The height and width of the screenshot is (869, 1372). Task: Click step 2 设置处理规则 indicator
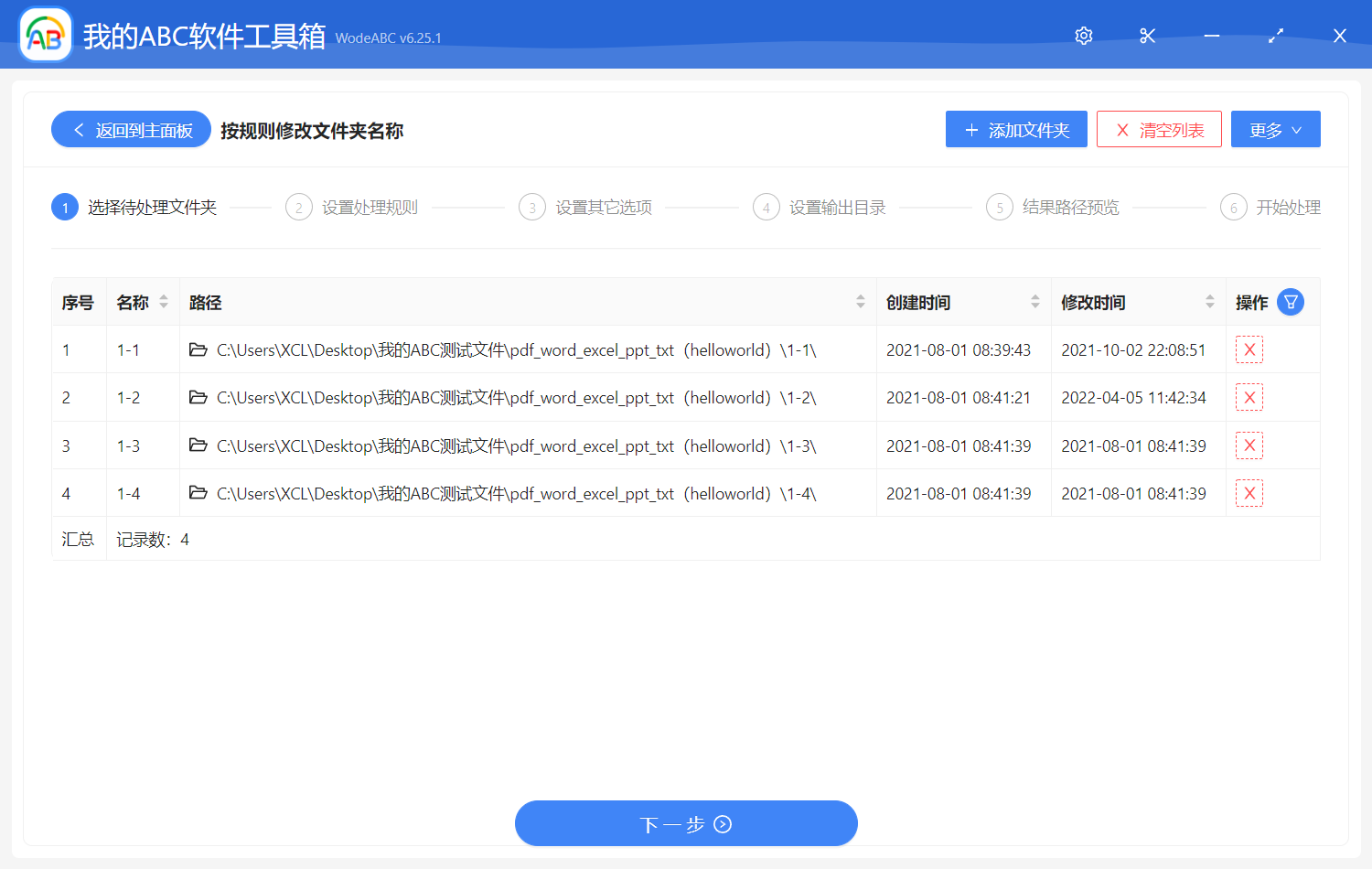299,207
